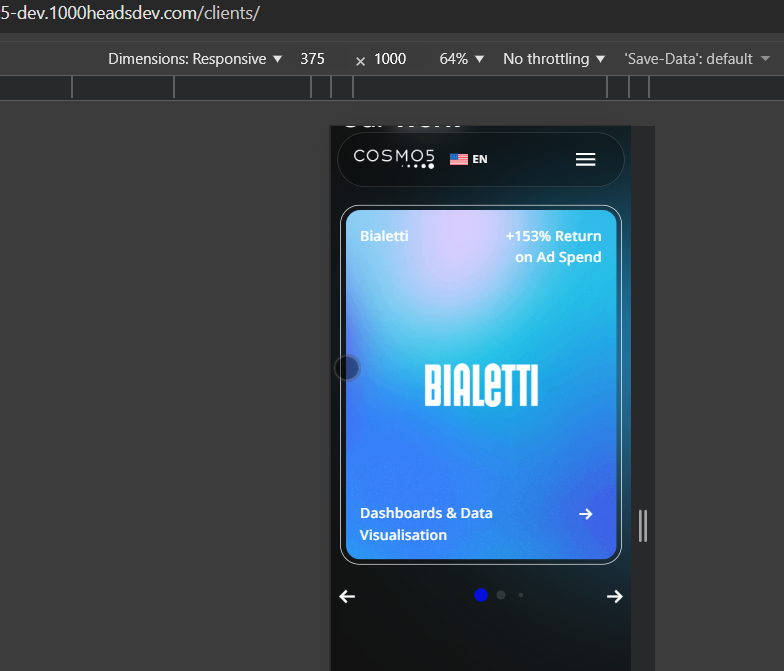Open Dimensions: Responsive dropdown
Screen dimensions: 784x671
[195, 59]
